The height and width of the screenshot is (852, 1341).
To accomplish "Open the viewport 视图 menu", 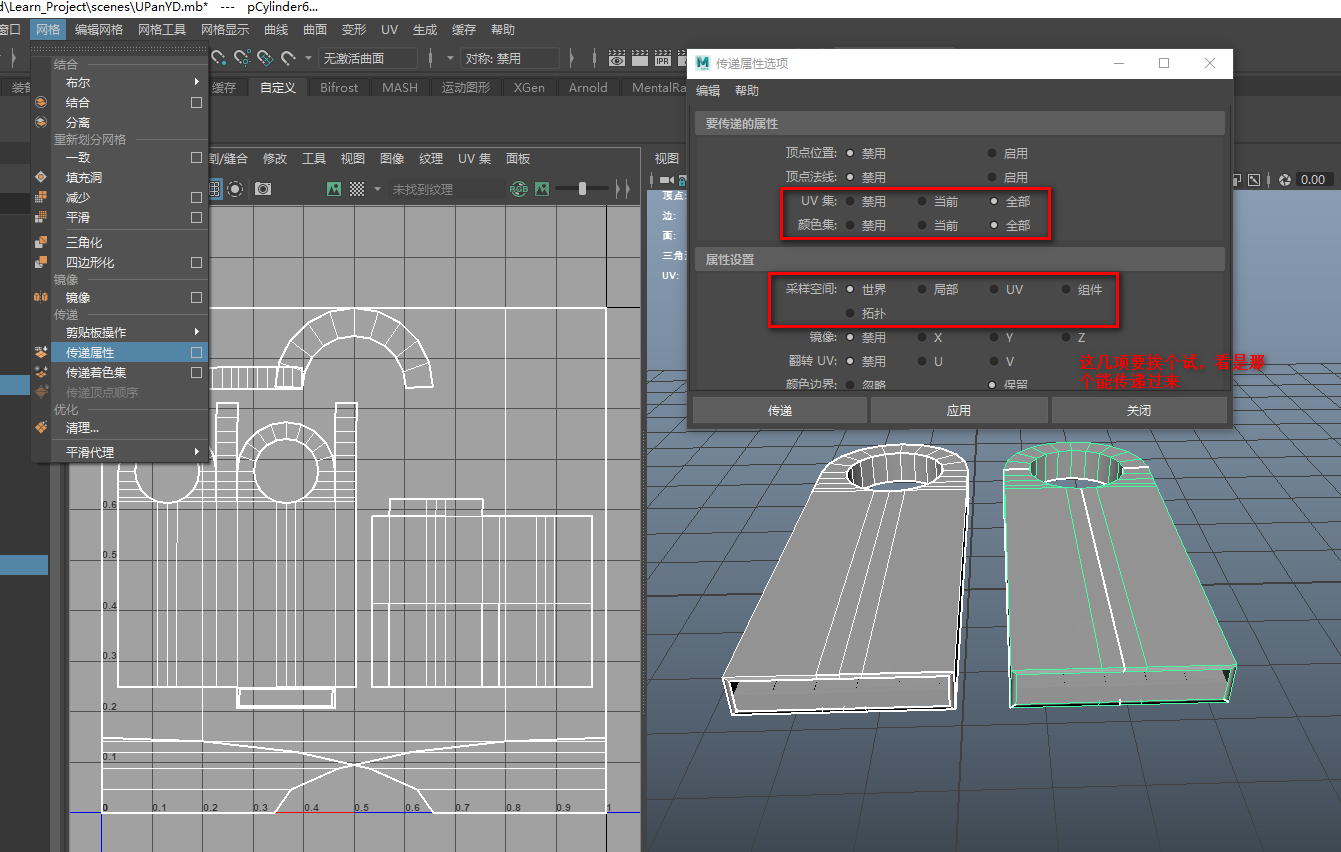I will [x=667, y=159].
